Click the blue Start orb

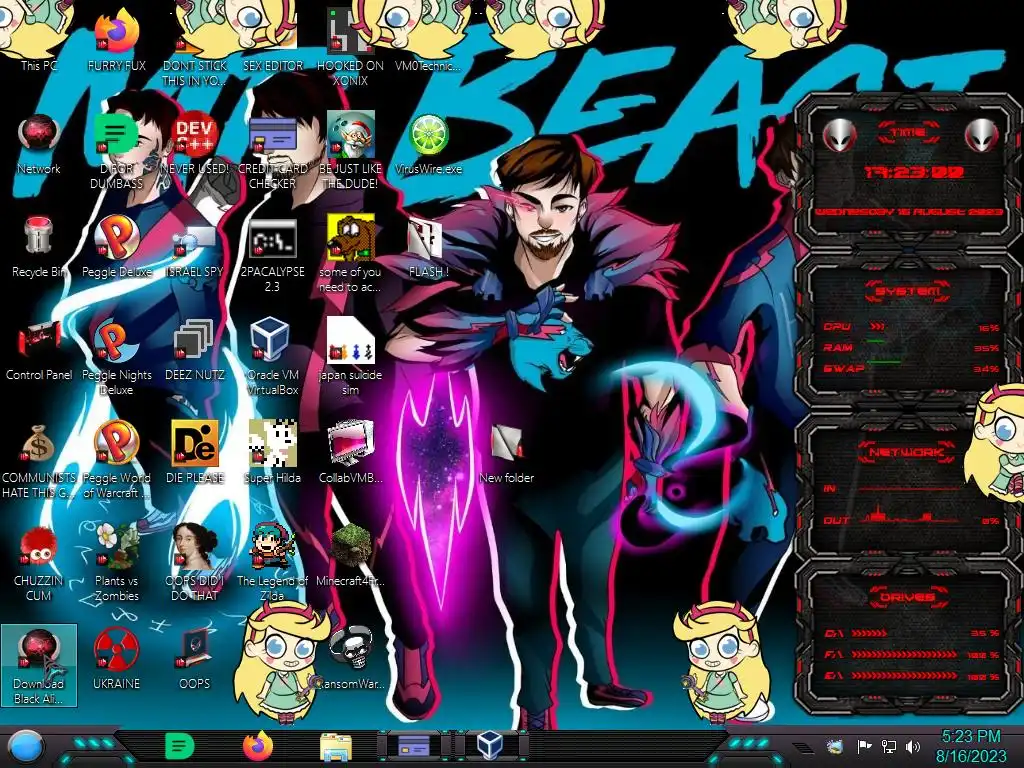pos(26,746)
